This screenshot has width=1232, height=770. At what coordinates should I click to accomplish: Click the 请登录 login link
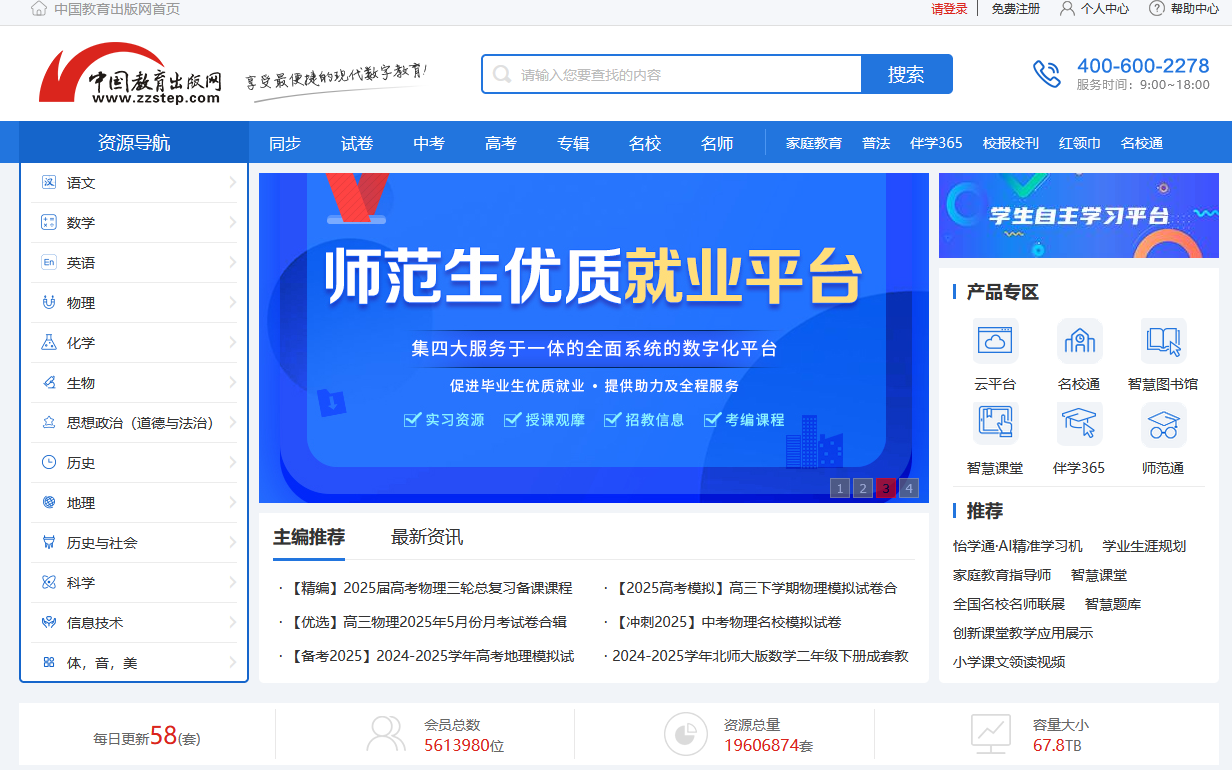tap(949, 9)
